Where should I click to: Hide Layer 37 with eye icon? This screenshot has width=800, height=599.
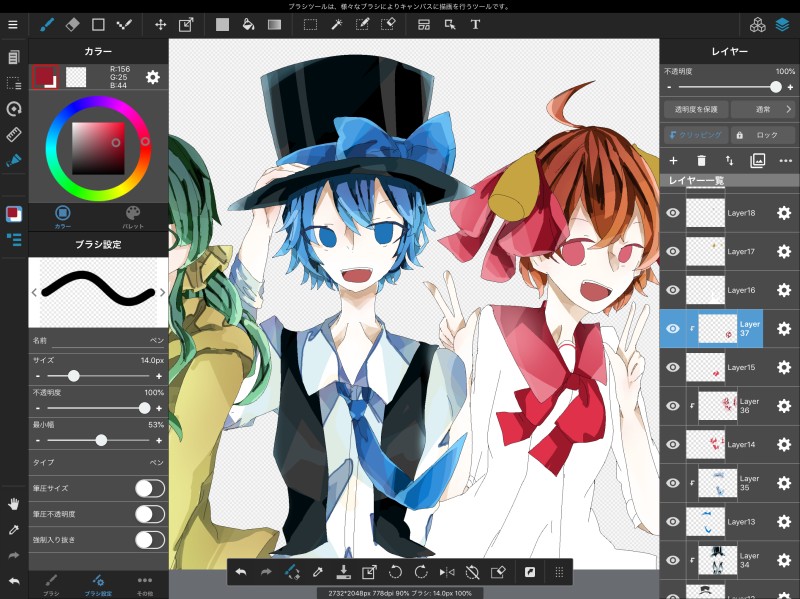[x=673, y=329]
